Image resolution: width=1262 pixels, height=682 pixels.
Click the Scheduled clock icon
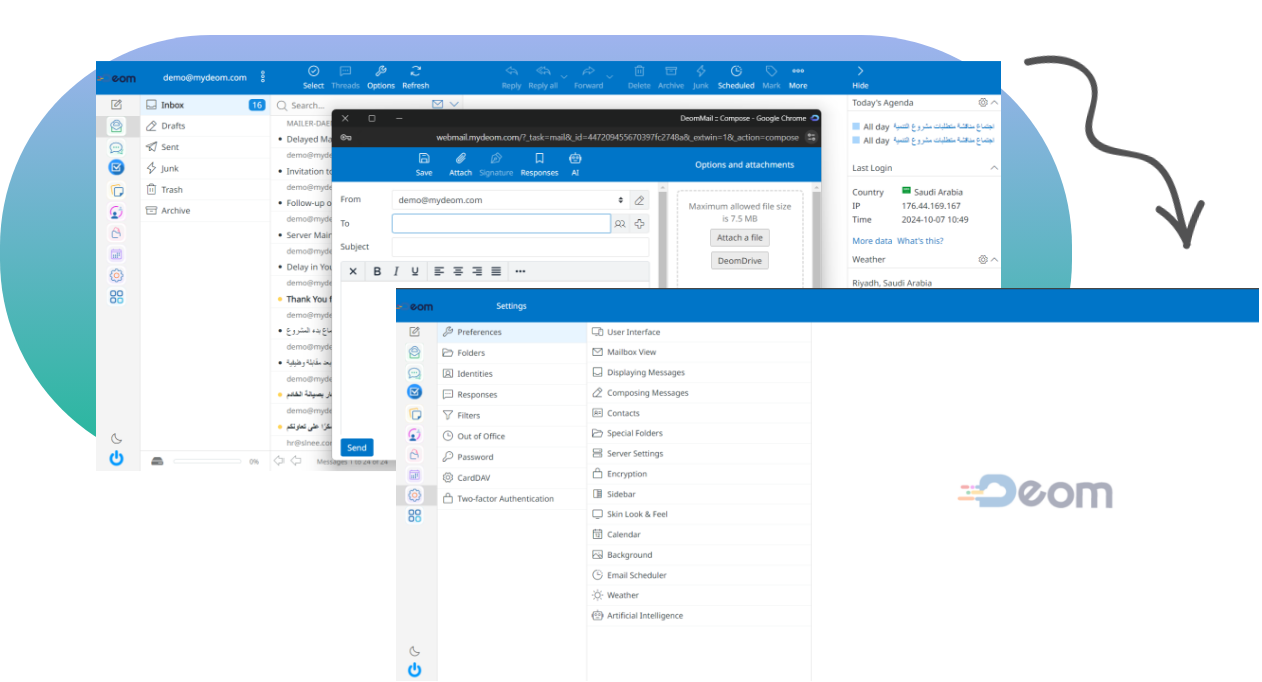[x=736, y=76]
